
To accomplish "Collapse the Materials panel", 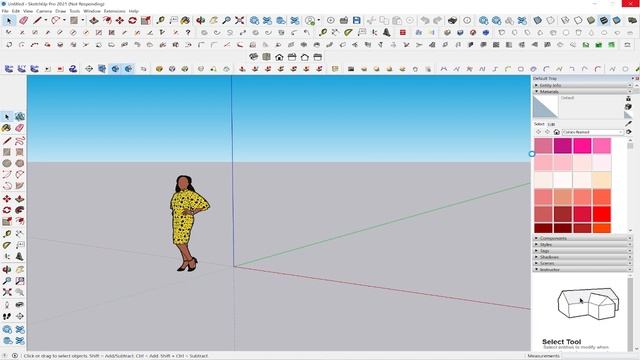I will click(x=582, y=92).
